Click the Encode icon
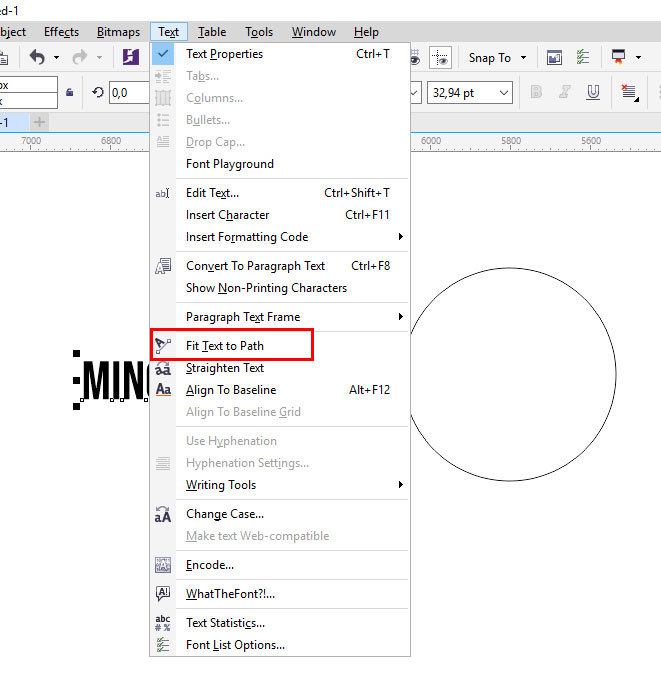 (x=163, y=565)
